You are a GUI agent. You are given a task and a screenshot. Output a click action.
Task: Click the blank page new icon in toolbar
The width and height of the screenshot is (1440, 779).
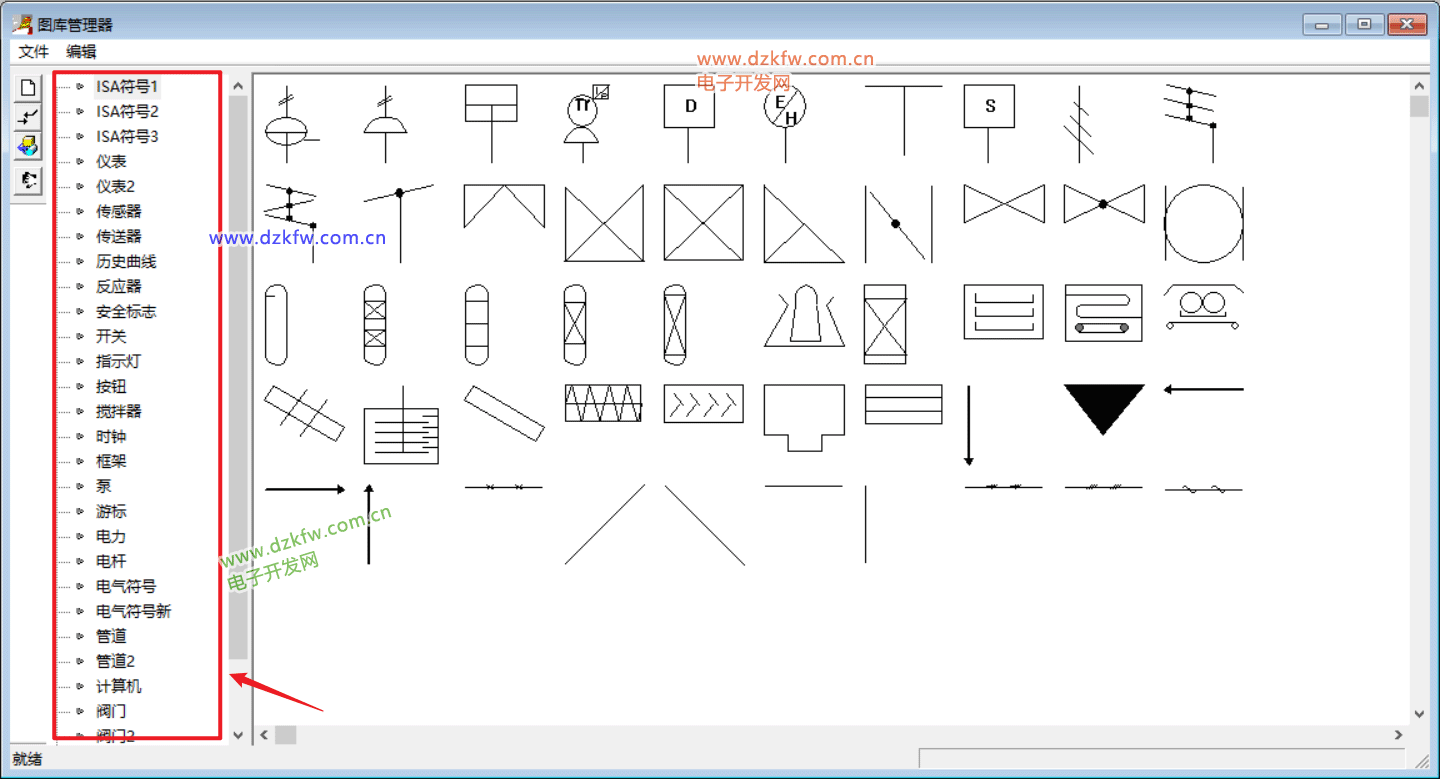pyautogui.click(x=28, y=88)
